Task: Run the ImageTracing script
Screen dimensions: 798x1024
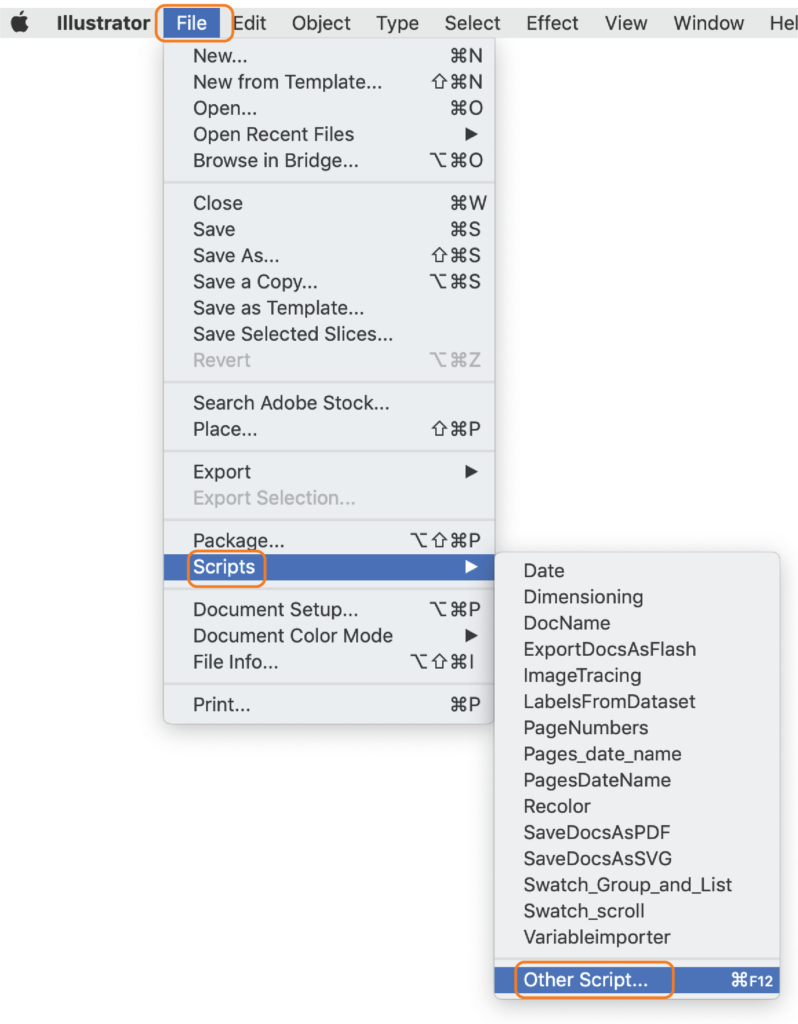Action: [580, 675]
